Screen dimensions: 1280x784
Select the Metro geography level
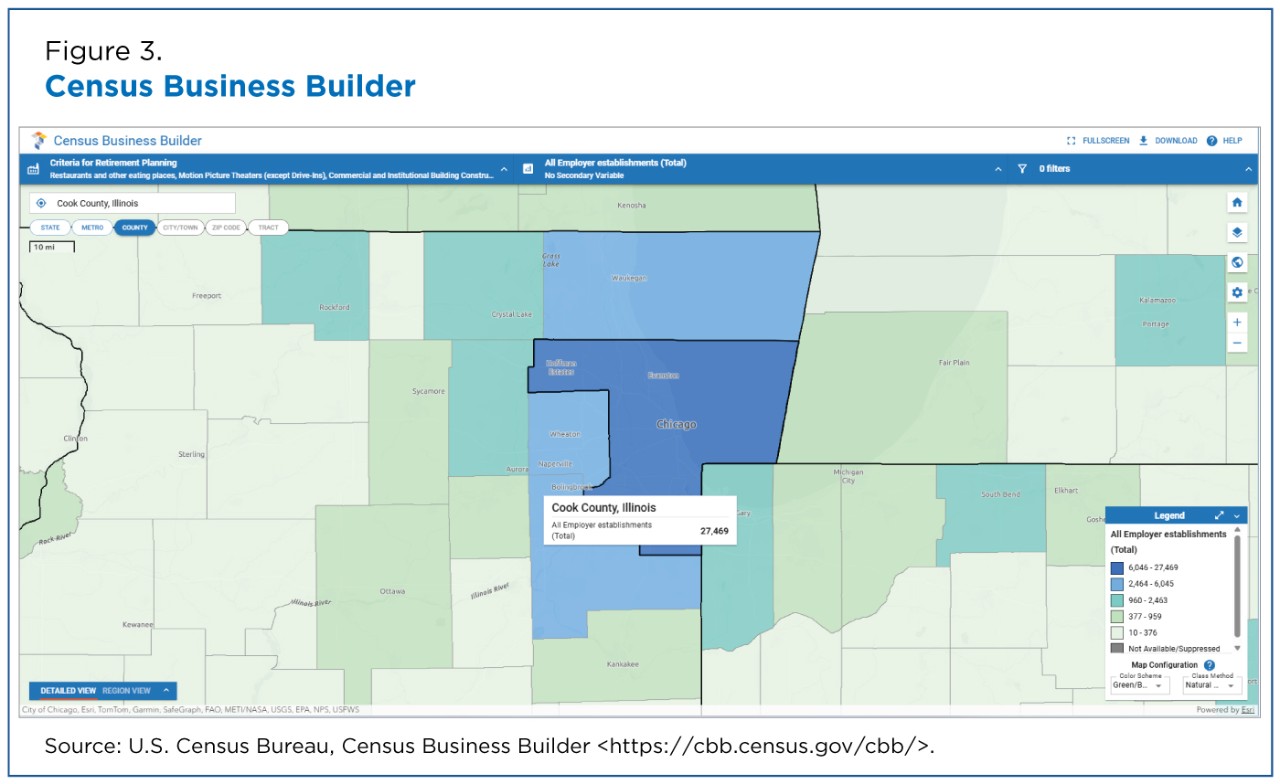(92, 227)
